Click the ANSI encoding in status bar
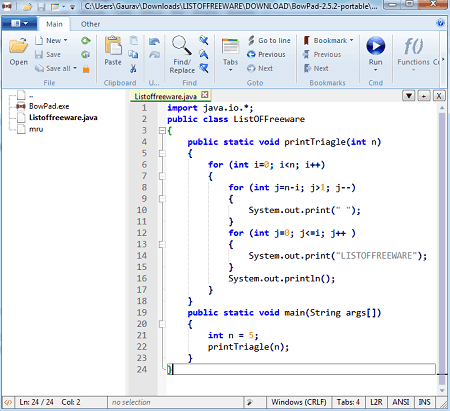Screen dimensions: 450x411 pos(400,402)
